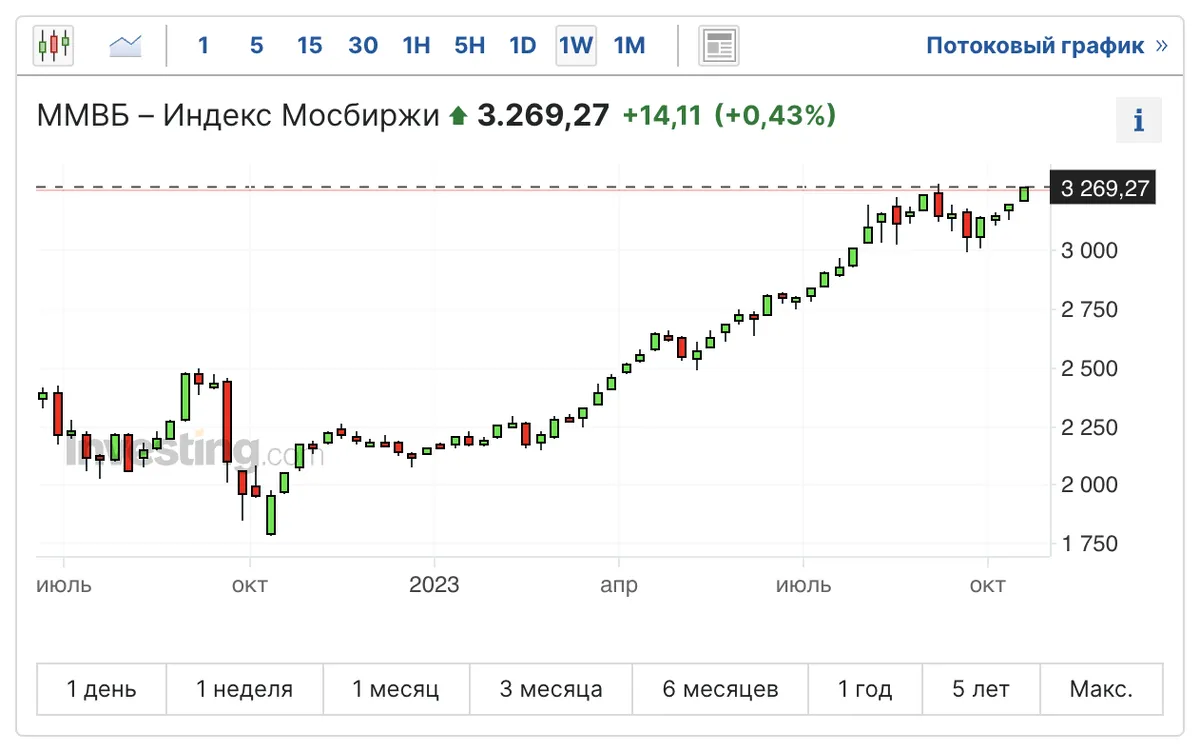1200x752 pixels.
Task: Switch to the area chart icon
Action: (126, 45)
